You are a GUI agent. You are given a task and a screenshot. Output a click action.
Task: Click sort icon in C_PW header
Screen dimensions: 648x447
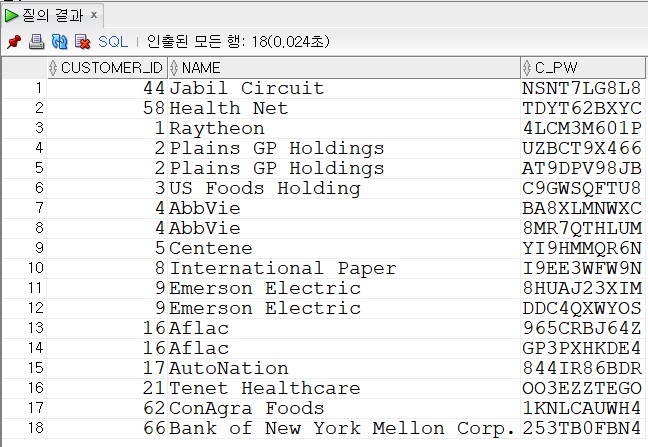(526, 68)
